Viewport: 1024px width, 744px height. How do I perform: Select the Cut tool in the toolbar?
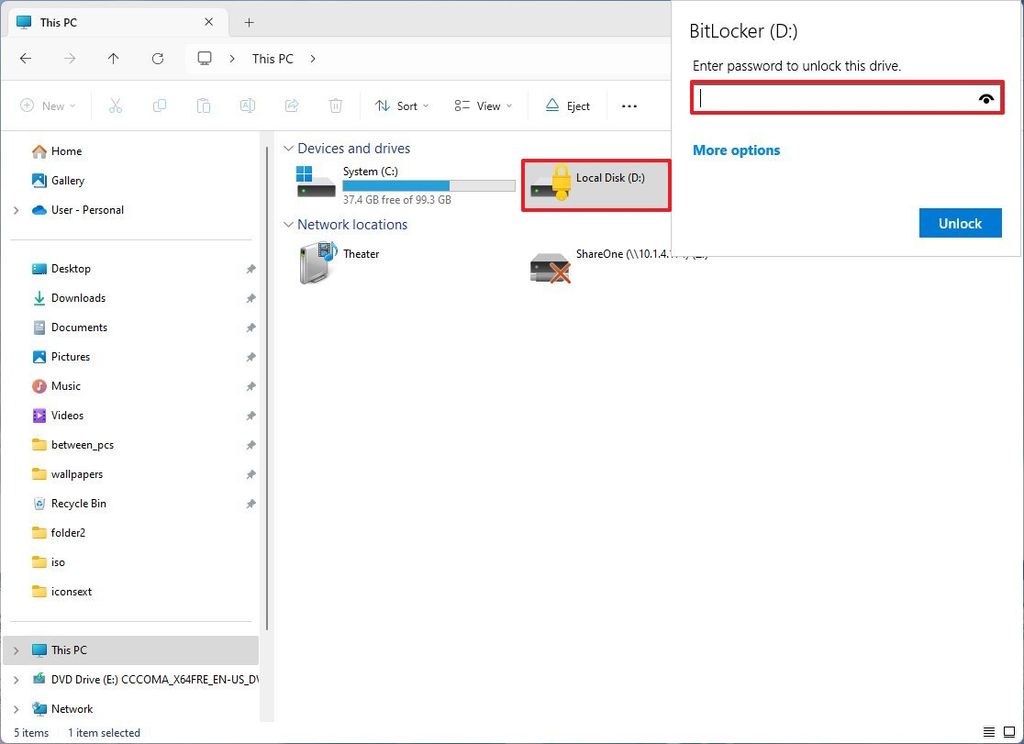click(x=115, y=105)
